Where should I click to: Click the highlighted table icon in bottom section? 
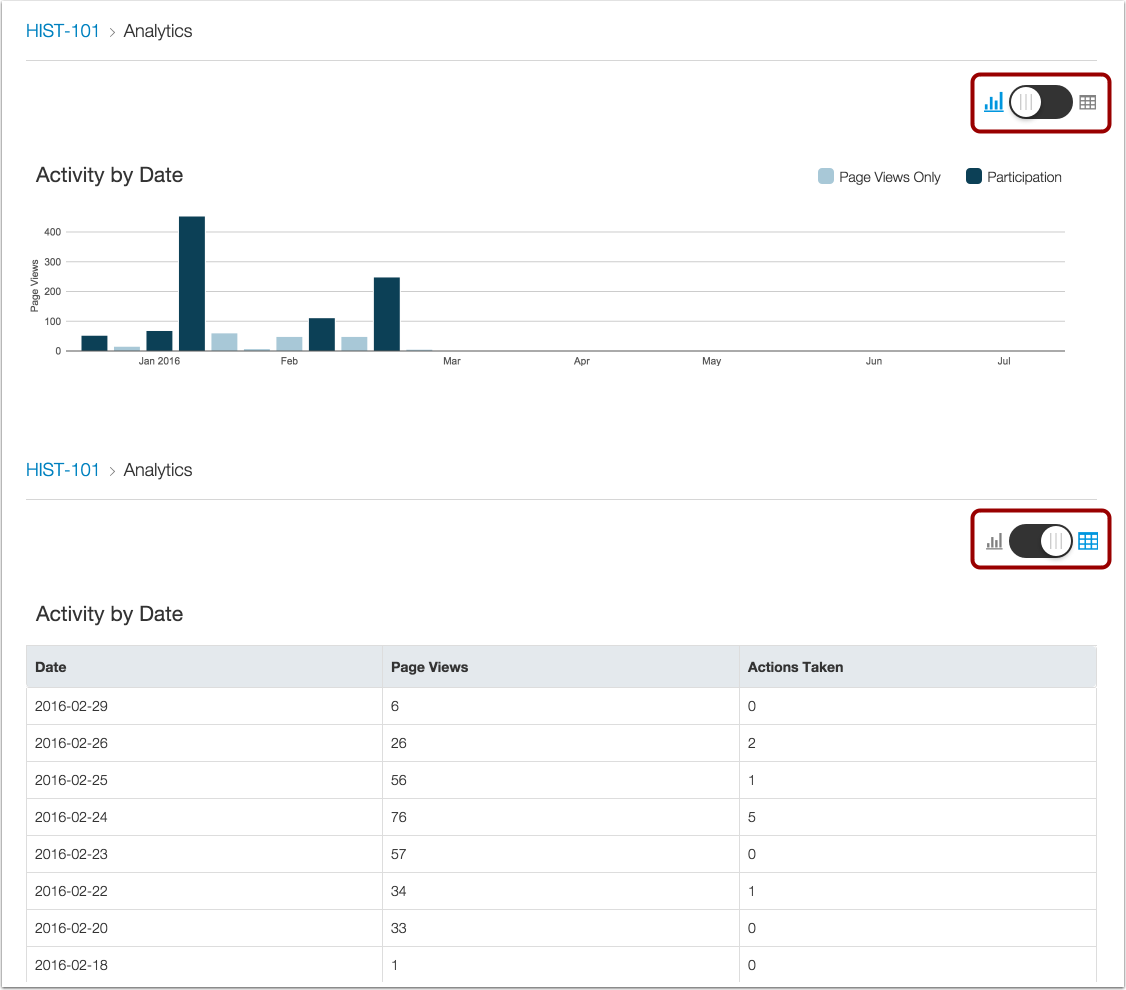[1088, 540]
